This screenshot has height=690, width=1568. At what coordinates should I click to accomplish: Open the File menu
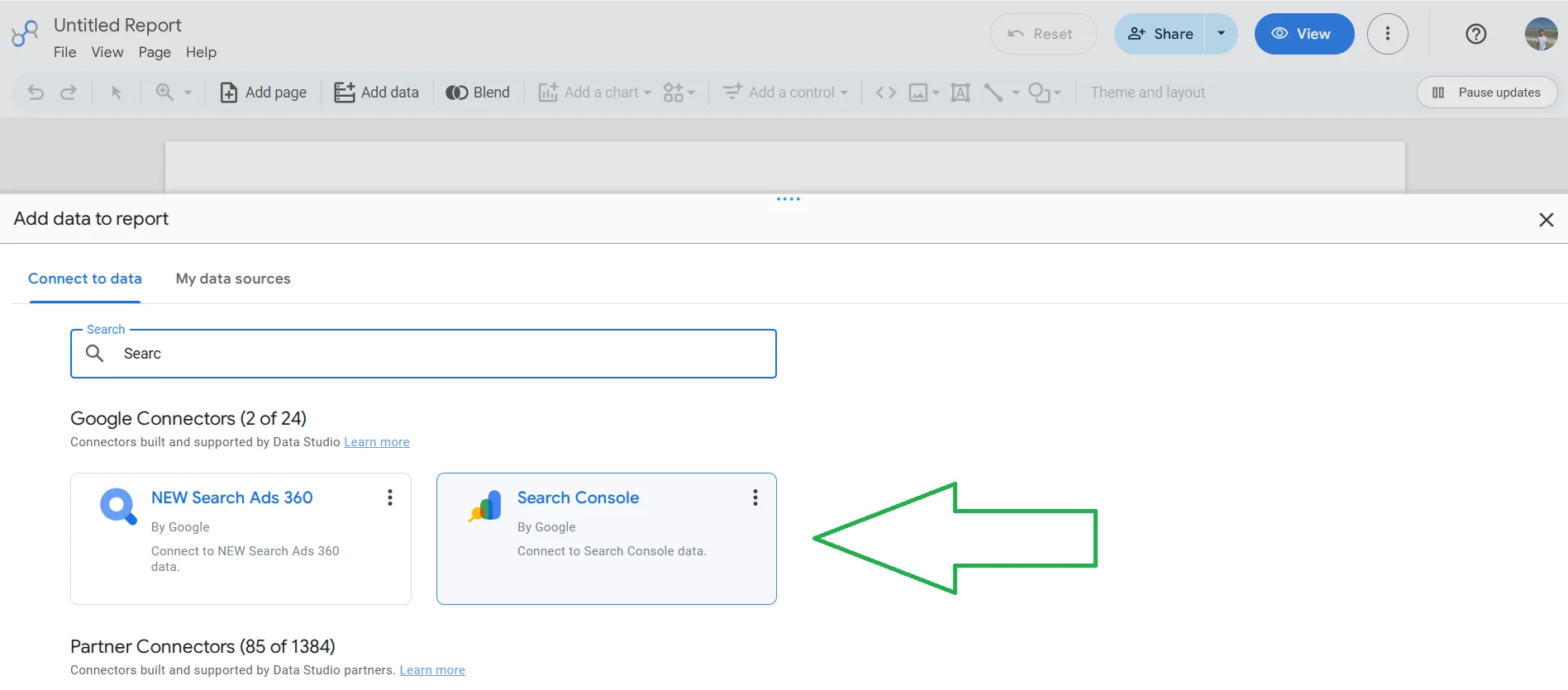(x=64, y=52)
